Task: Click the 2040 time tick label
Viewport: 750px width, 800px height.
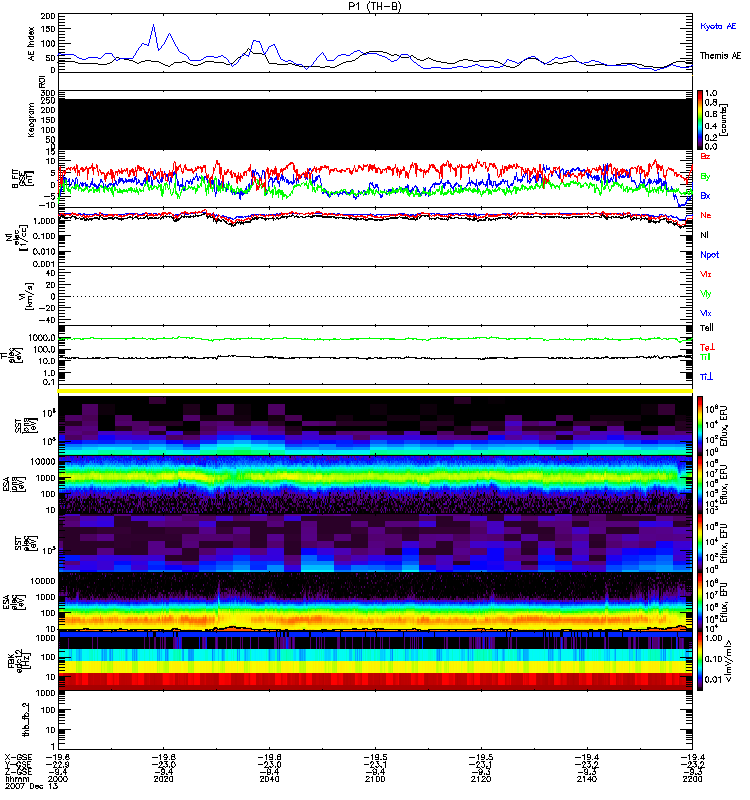Action: pyautogui.click(x=269, y=779)
